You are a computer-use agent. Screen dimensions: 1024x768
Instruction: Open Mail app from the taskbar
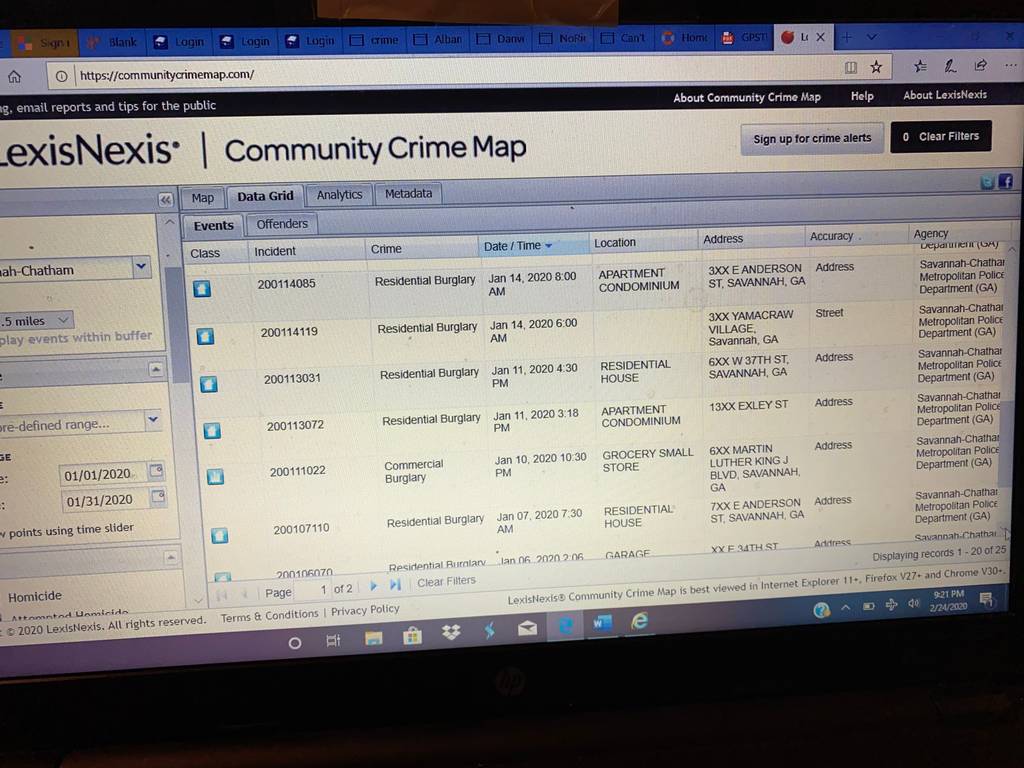click(x=527, y=628)
